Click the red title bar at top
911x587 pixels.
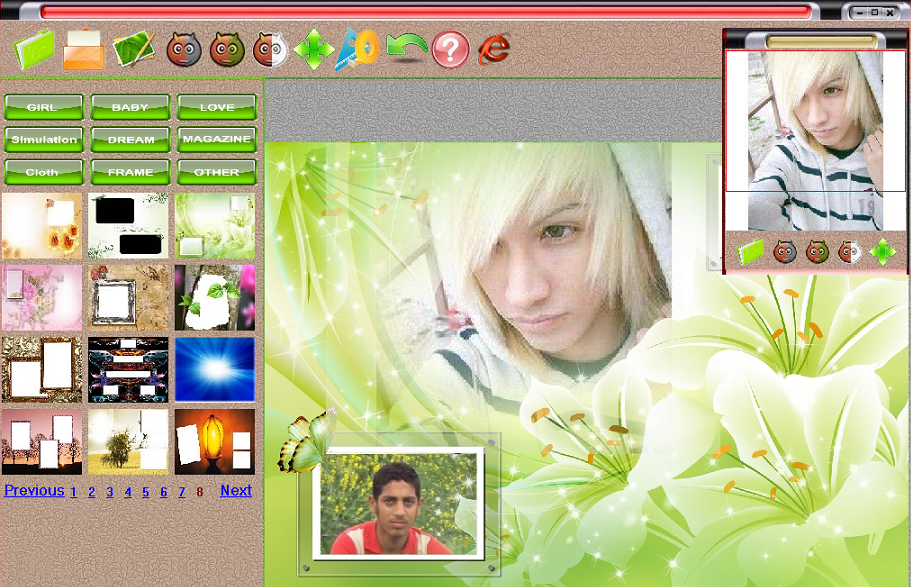click(425, 12)
